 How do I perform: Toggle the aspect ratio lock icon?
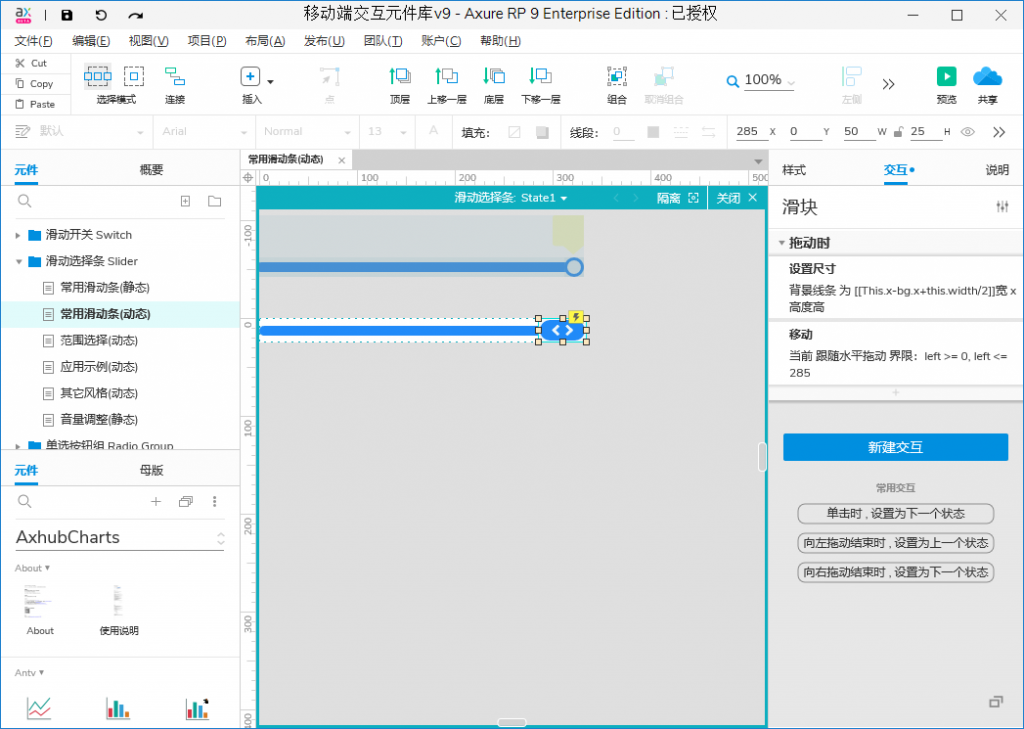point(898,132)
